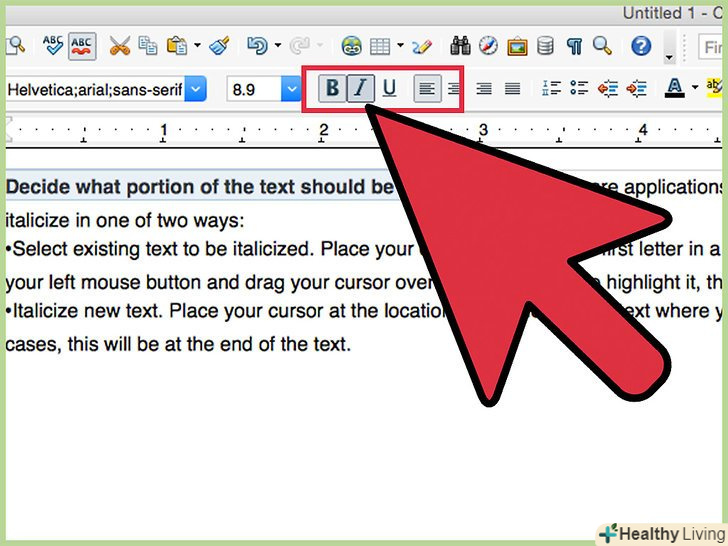Toggle the numbered list
This screenshot has height=546, width=728.
point(551,88)
